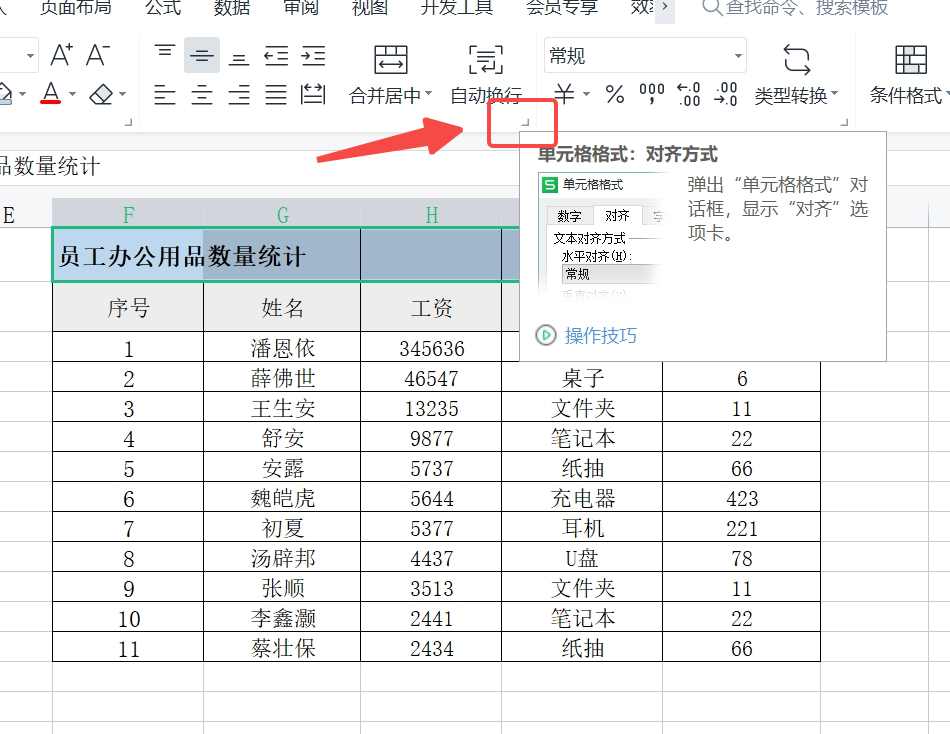Screen dimensions: 950x734
Task: Select header cell 工资
Action: point(431,307)
